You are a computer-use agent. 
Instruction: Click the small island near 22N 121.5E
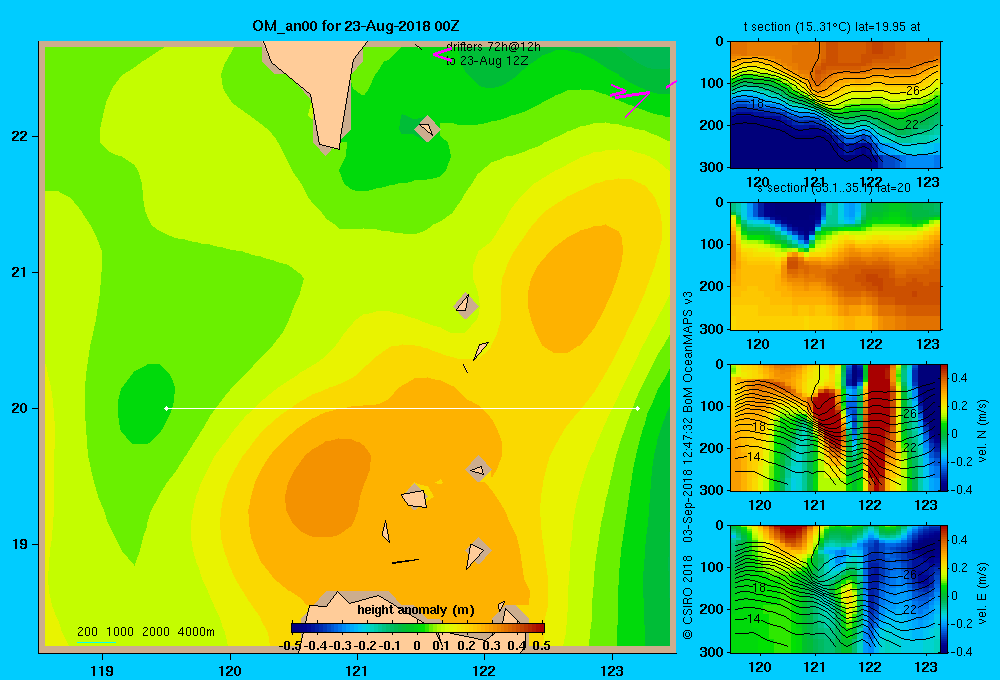click(x=426, y=129)
